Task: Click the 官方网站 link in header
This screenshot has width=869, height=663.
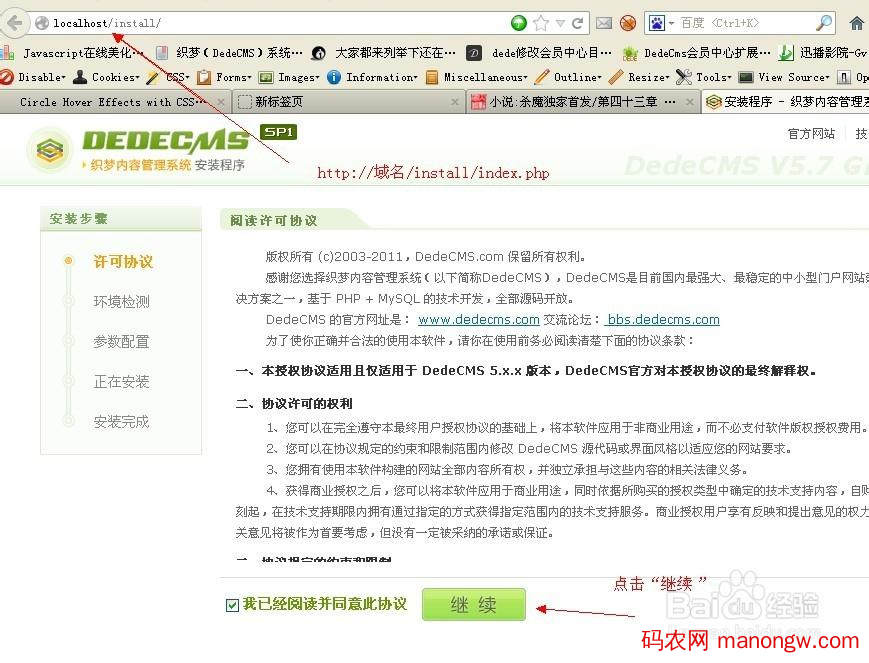Action: pos(811,134)
